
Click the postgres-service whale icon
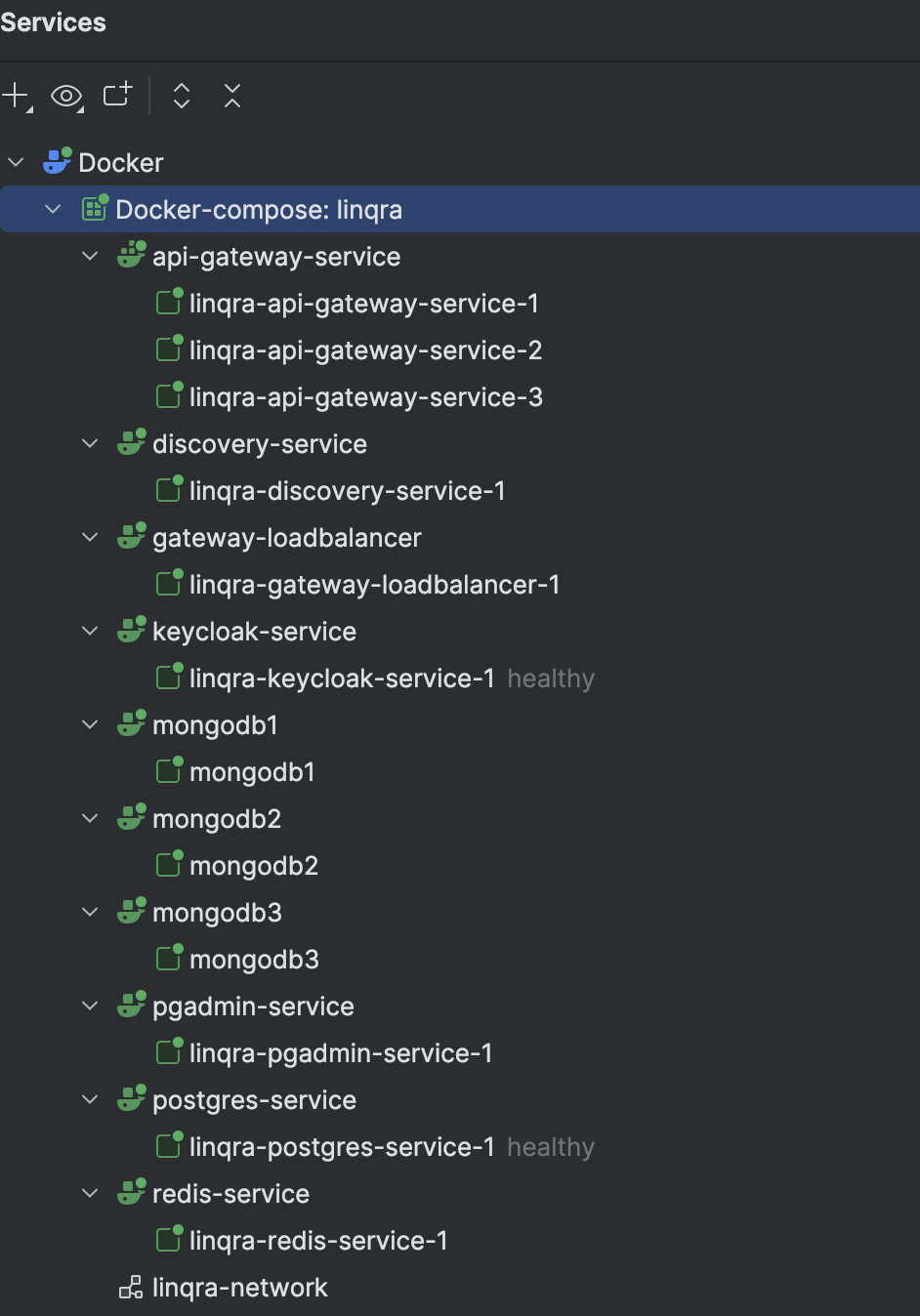tap(132, 1098)
